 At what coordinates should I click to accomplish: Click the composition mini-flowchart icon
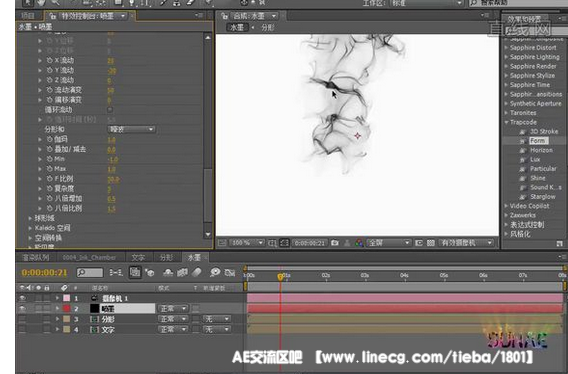coord(116,272)
